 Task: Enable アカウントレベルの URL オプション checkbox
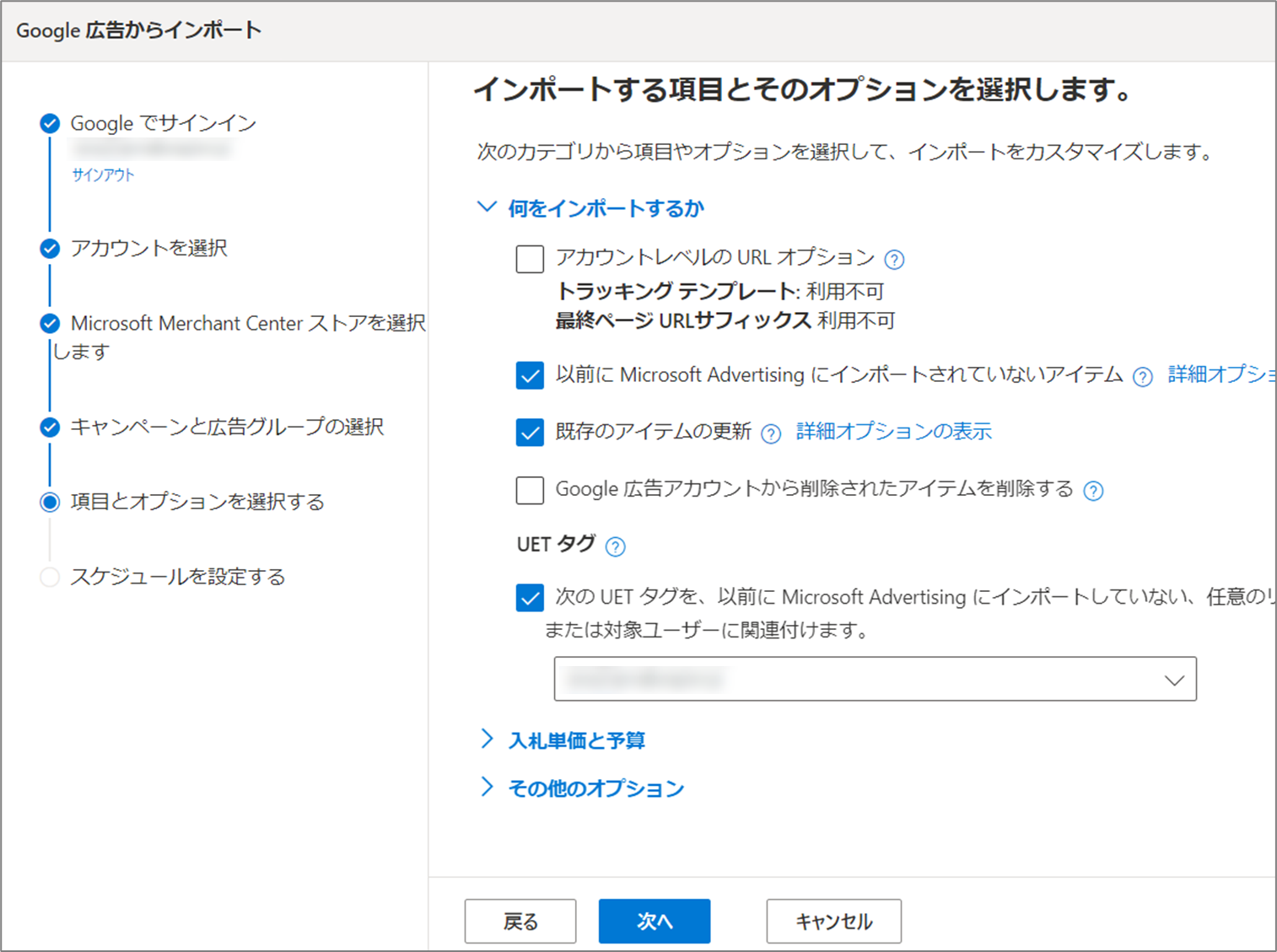click(530, 259)
